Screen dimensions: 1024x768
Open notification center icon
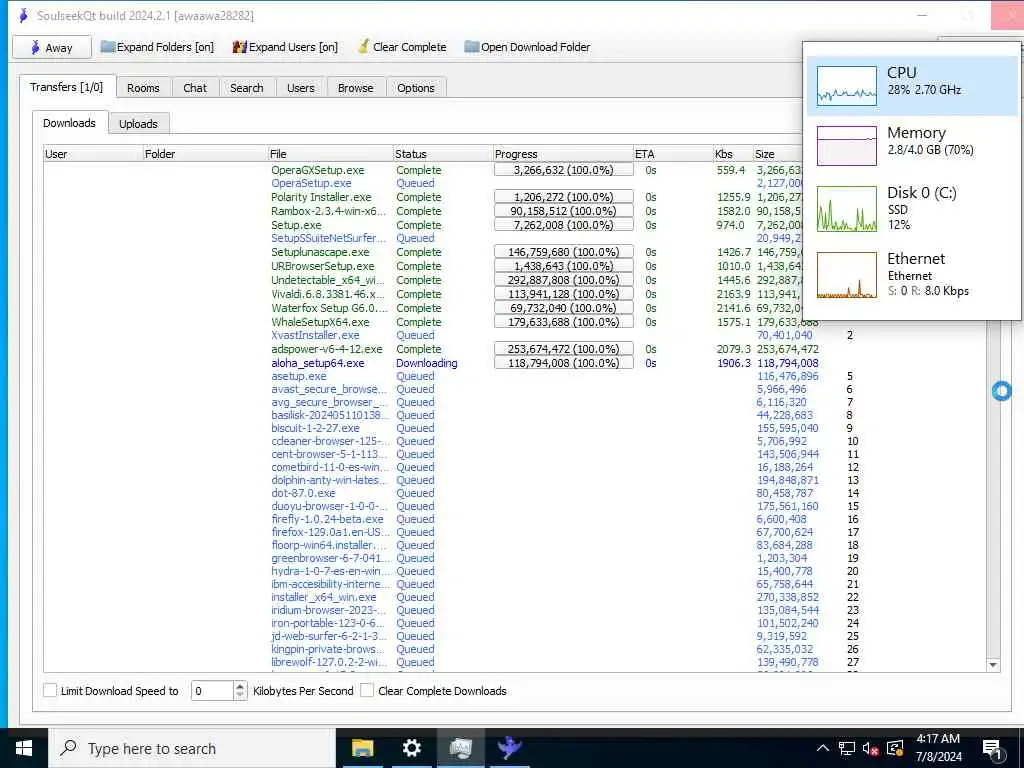pyautogui.click(x=992, y=749)
